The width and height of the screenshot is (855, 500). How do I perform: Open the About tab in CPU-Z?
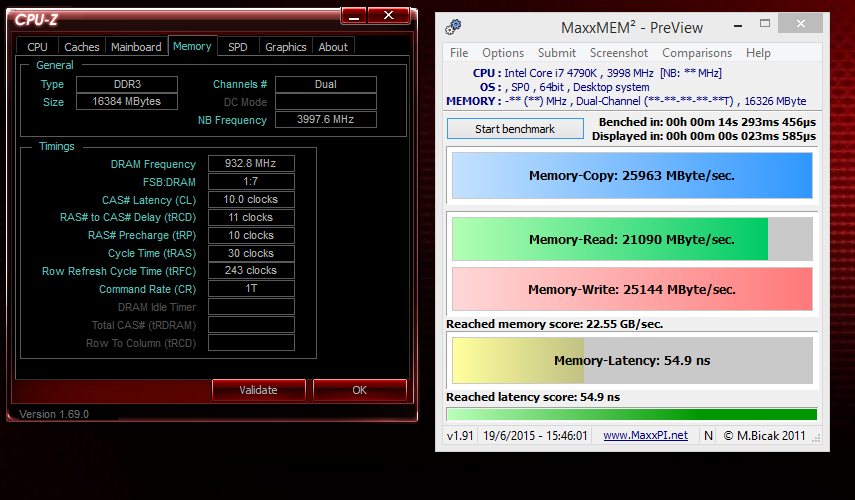pos(333,47)
